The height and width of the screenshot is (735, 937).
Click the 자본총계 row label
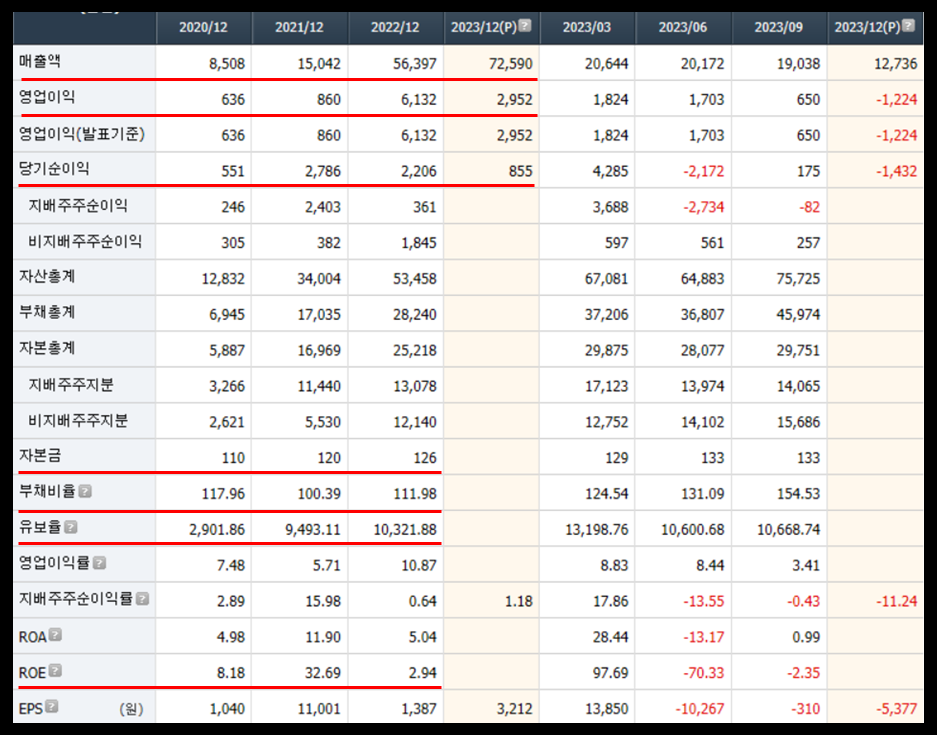click(47, 348)
